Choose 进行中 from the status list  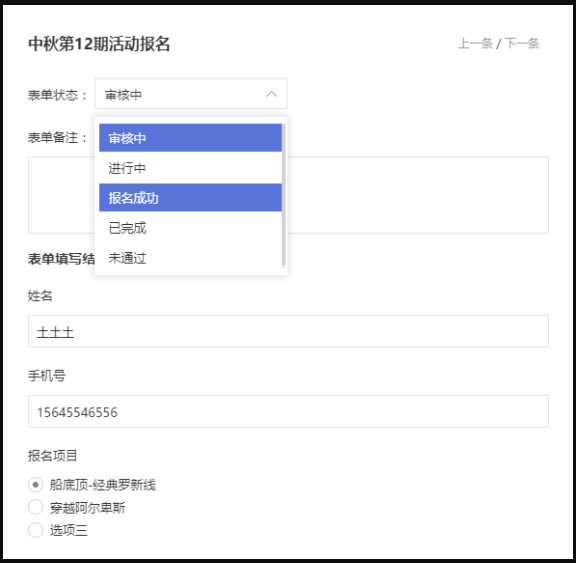pyautogui.click(x=190, y=168)
